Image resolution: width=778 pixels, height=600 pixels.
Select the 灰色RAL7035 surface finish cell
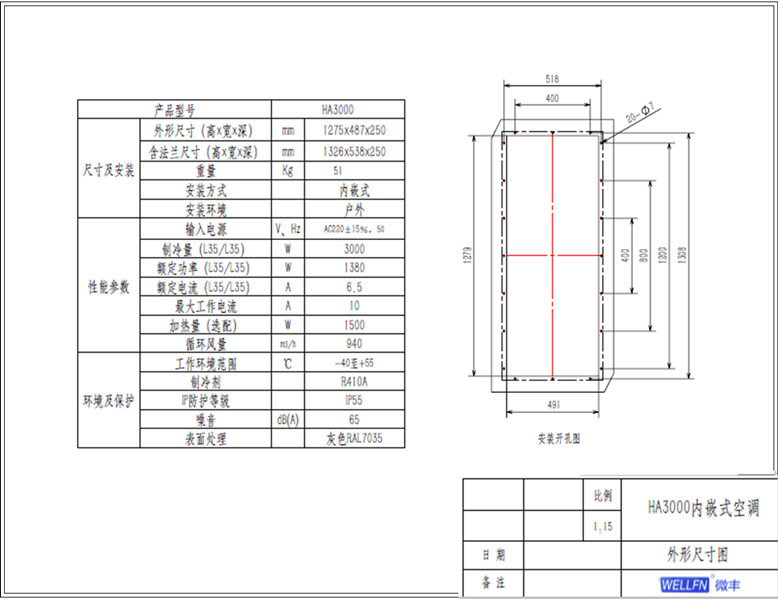tap(354, 438)
